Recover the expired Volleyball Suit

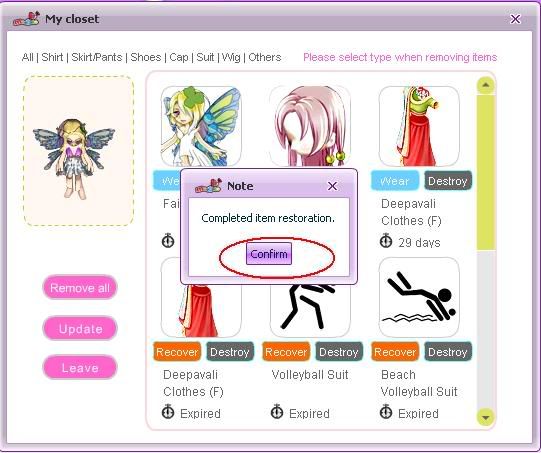coord(286,352)
